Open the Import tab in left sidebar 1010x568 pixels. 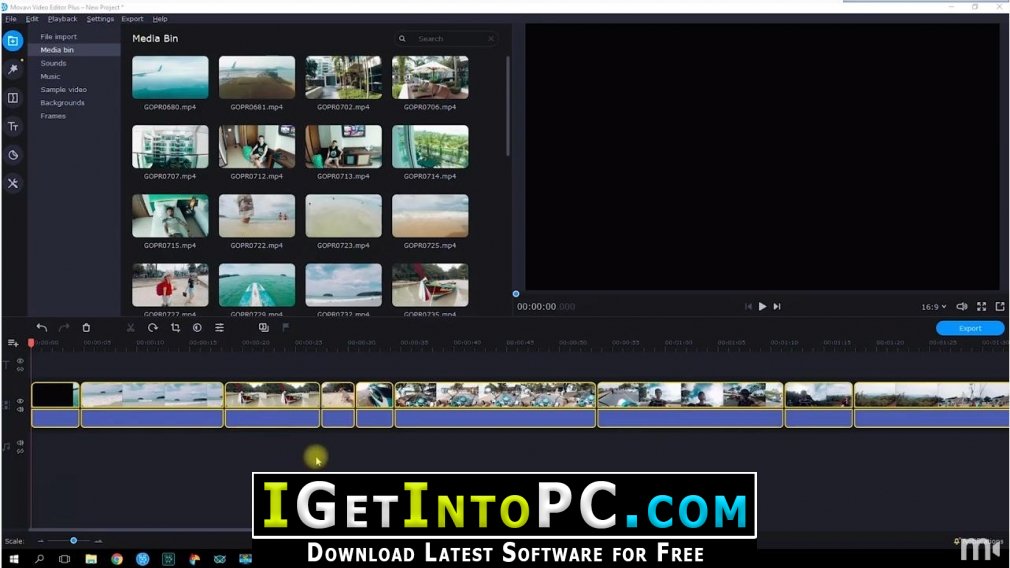coord(13,41)
